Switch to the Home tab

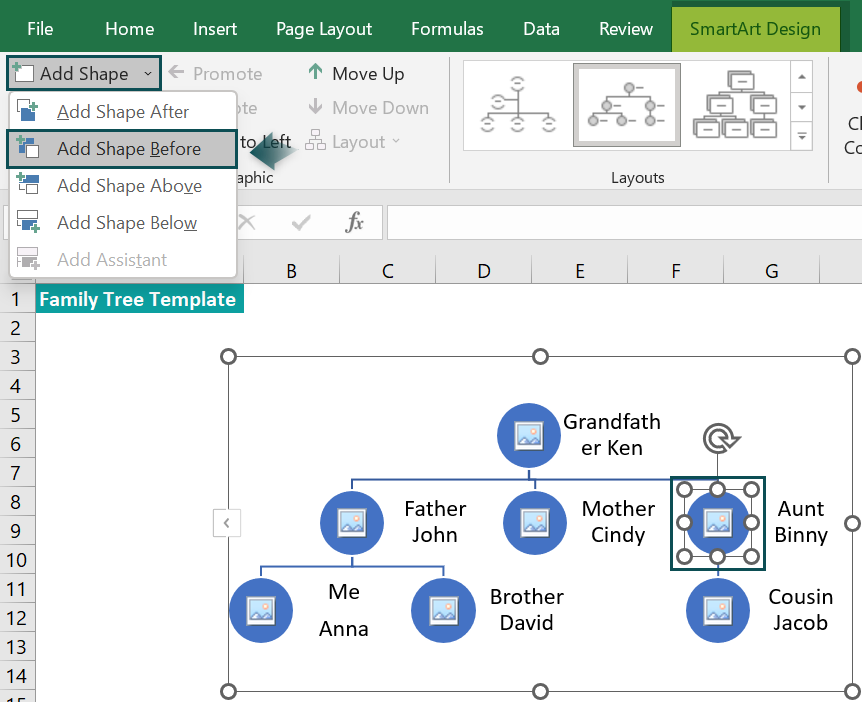(x=130, y=29)
